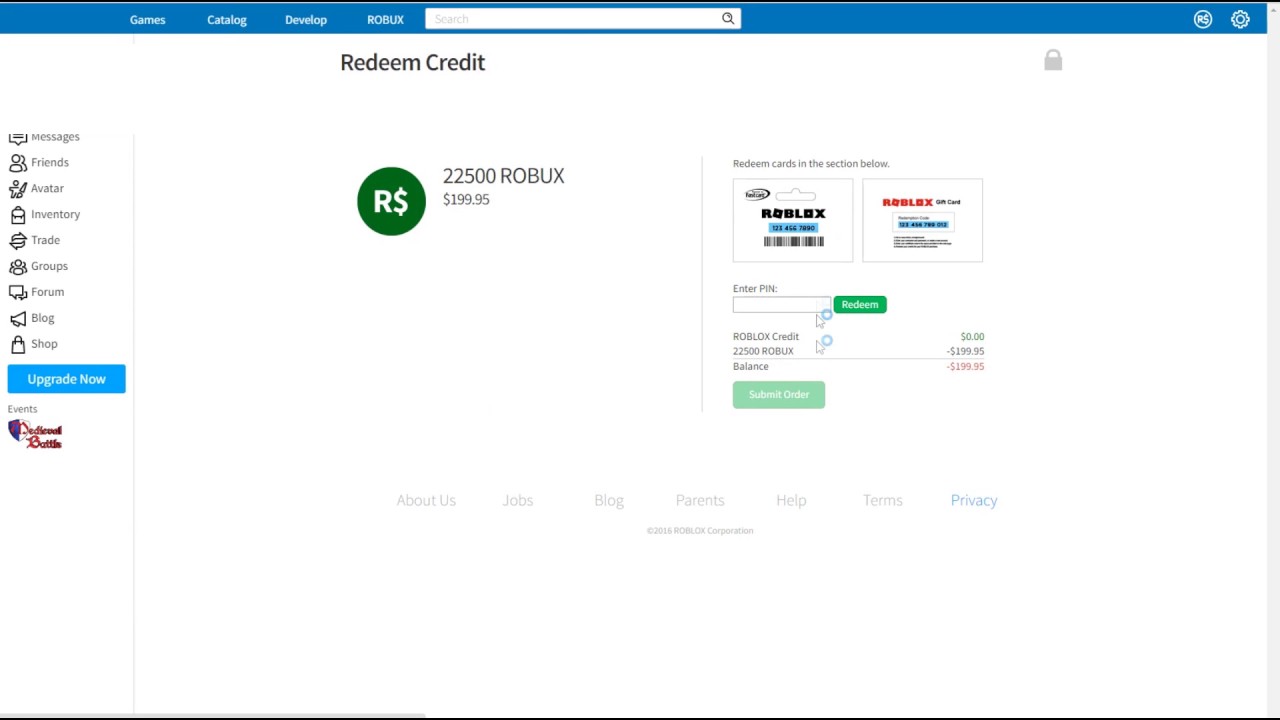The image size is (1280, 720).
Task: Go to Groups in the sidebar
Action: coord(49,266)
